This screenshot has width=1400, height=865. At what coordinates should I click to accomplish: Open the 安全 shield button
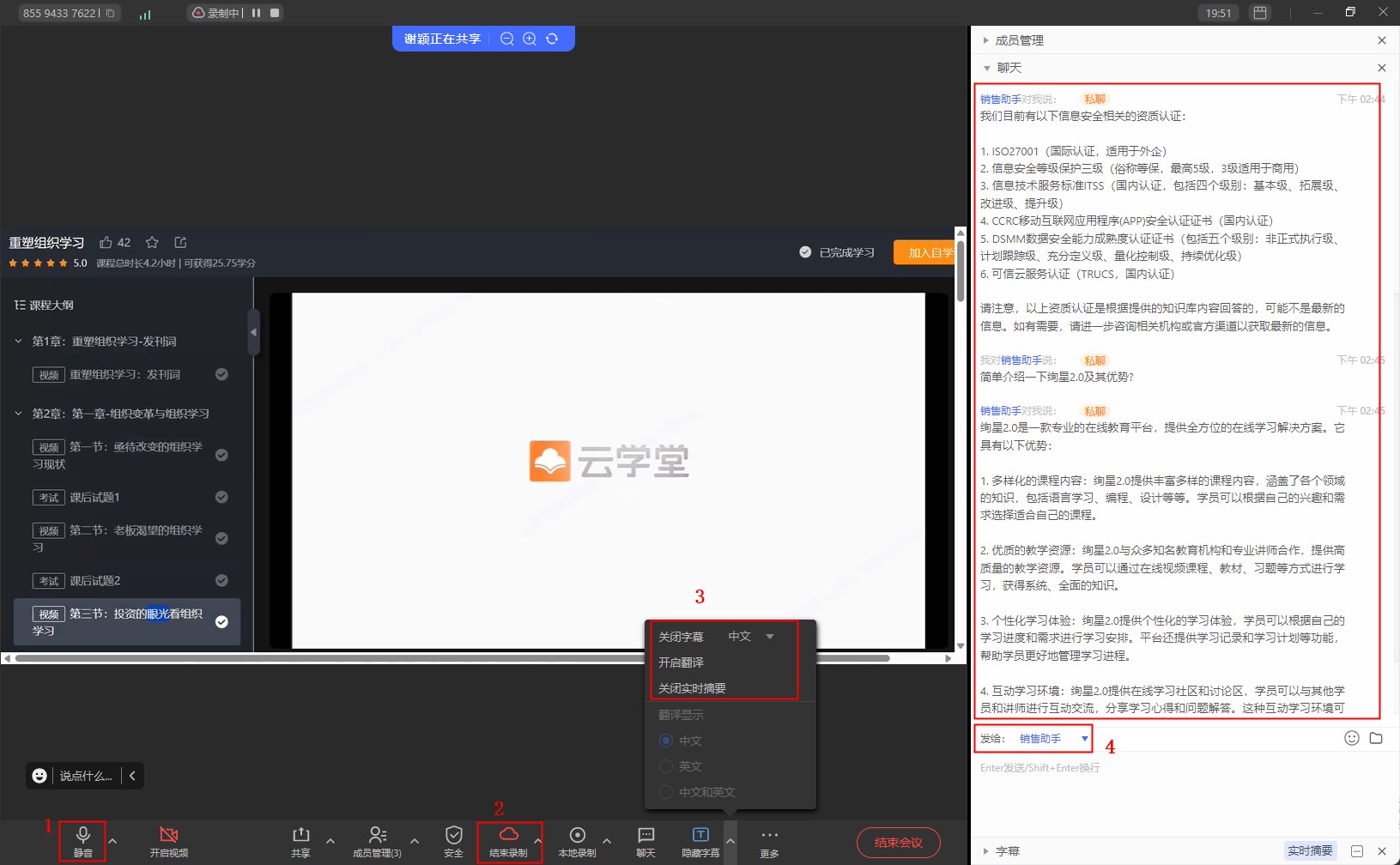[453, 841]
